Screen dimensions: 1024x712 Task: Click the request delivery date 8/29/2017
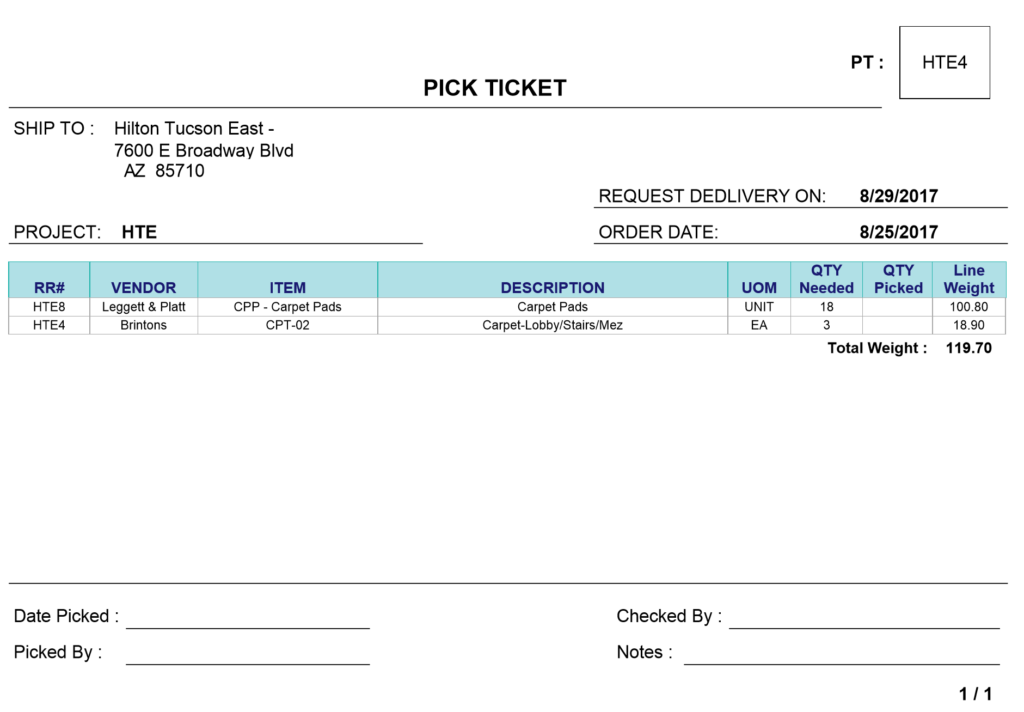pos(899,196)
